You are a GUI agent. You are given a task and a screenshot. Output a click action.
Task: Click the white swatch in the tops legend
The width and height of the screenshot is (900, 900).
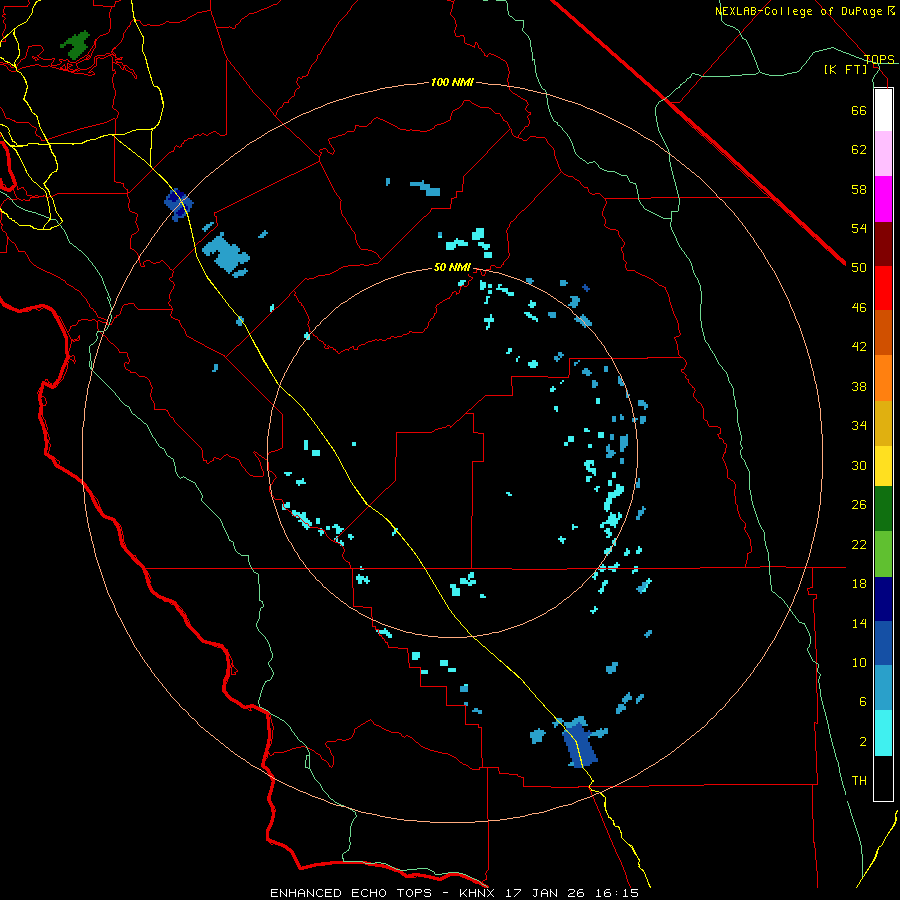tap(883, 110)
